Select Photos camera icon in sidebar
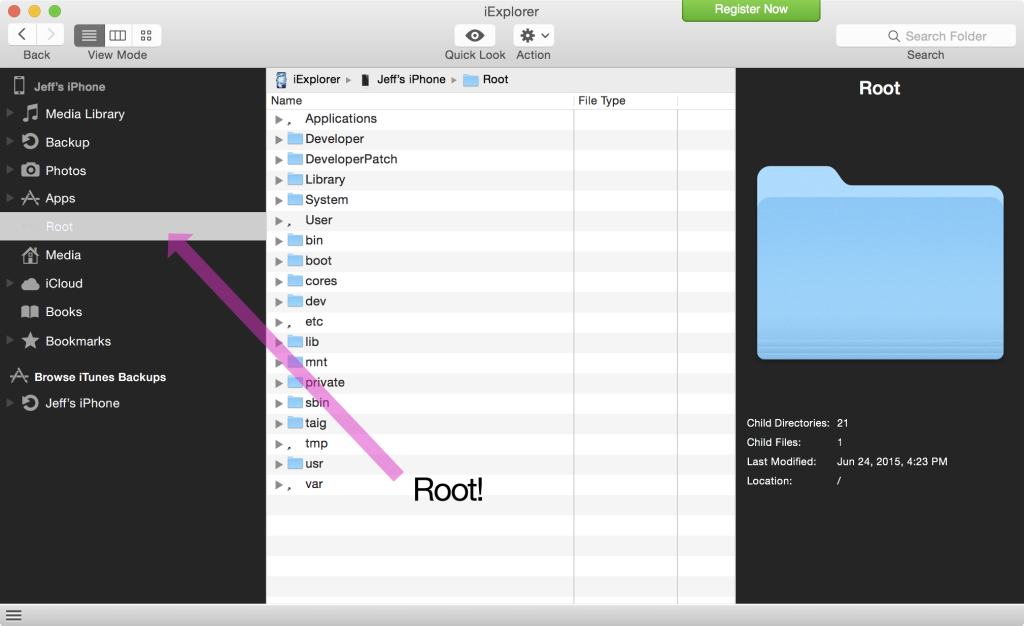 click(x=31, y=171)
